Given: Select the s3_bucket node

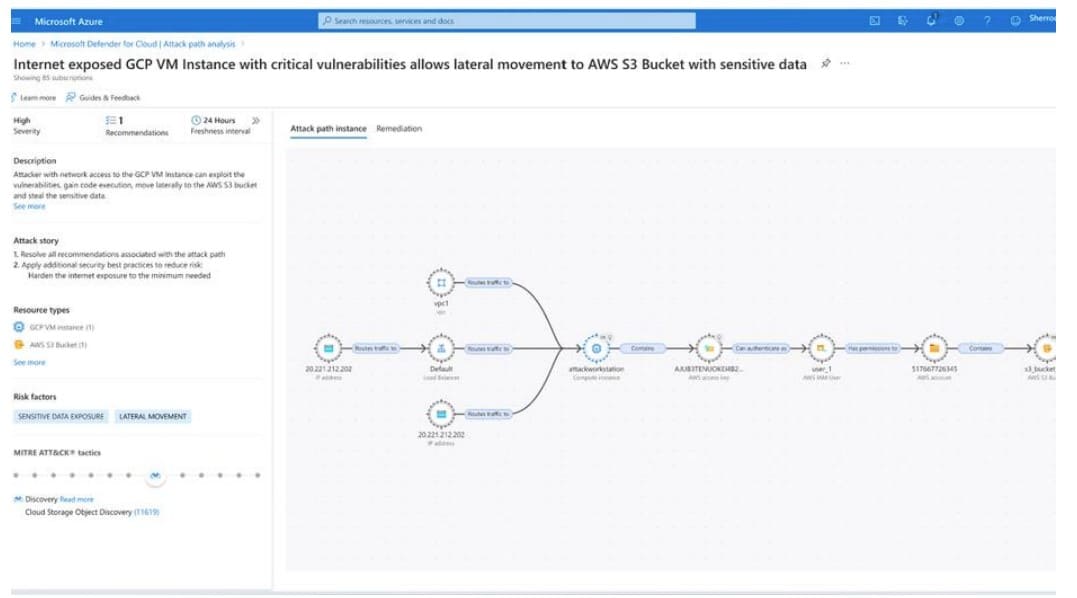Looking at the screenshot, I should click(x=1045, y=349).
